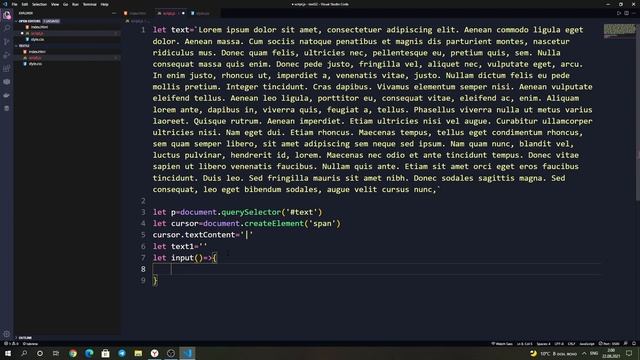Screen dimensions: 640x360
Task: Click the JavaScript language mode indicator
Action: click(587, 344)
